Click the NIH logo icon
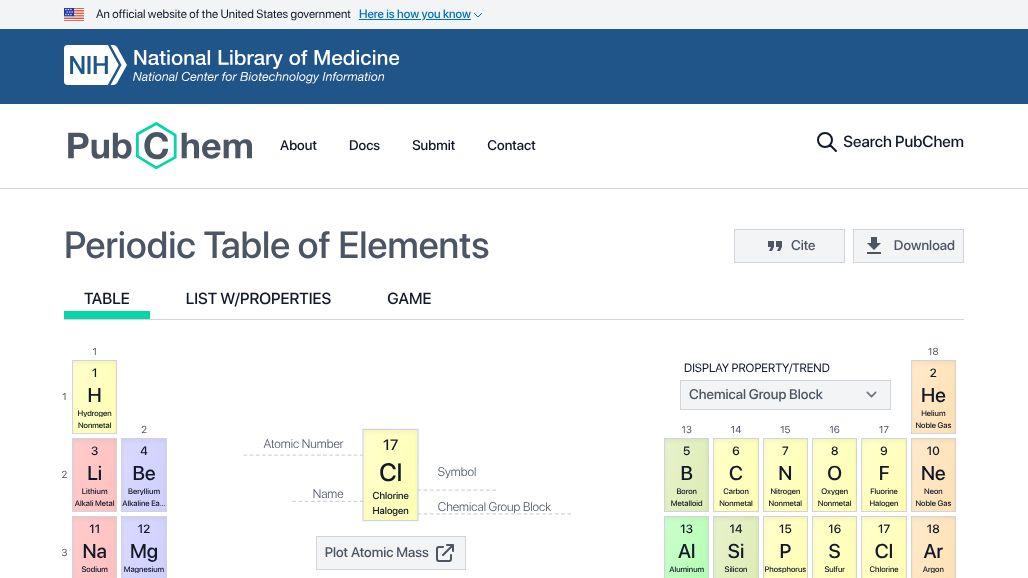This screenshot has width=1028, height=578. click(x=94, y=66)
